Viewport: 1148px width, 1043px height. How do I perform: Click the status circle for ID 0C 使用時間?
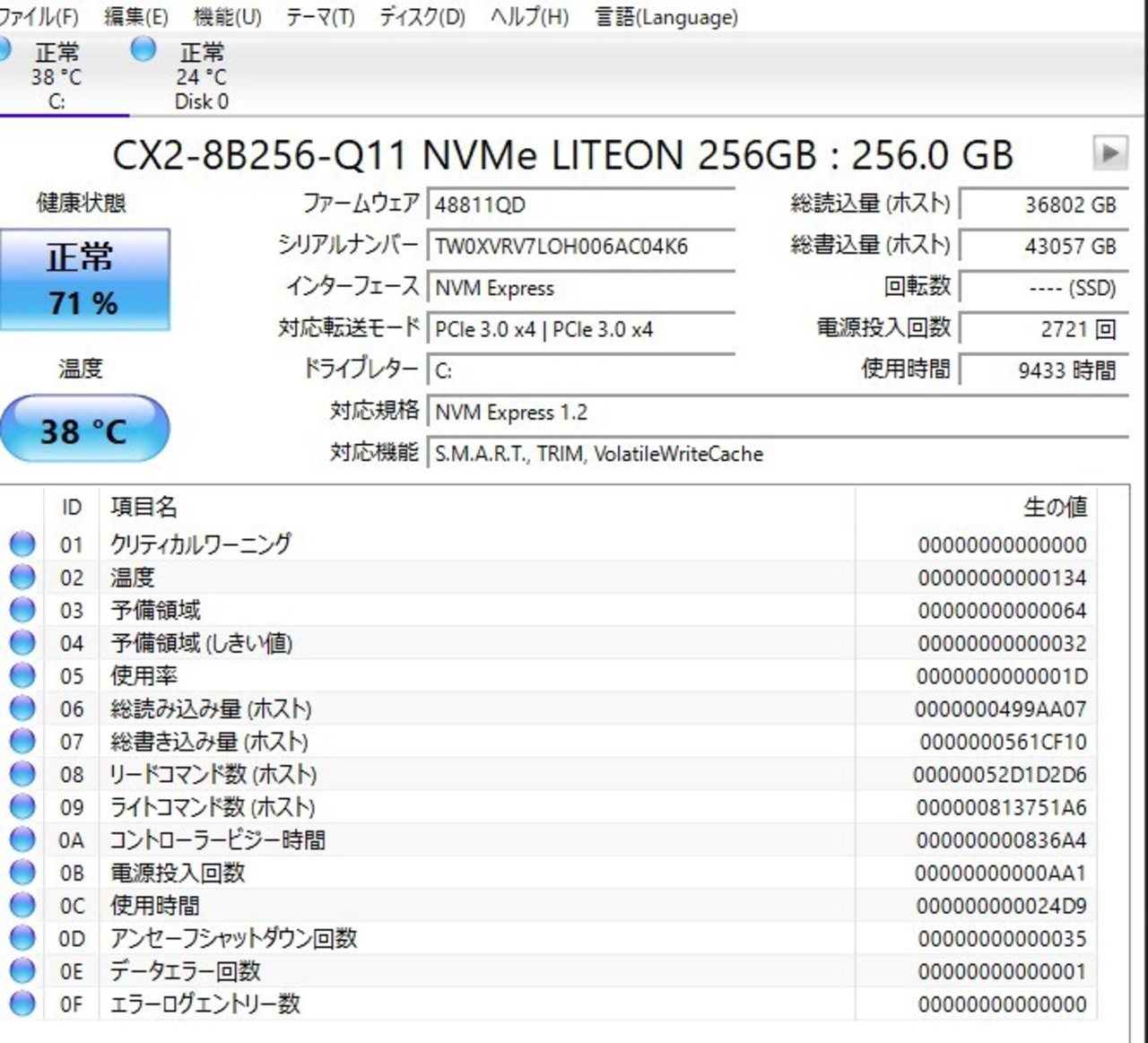click(x=22, y=906)
